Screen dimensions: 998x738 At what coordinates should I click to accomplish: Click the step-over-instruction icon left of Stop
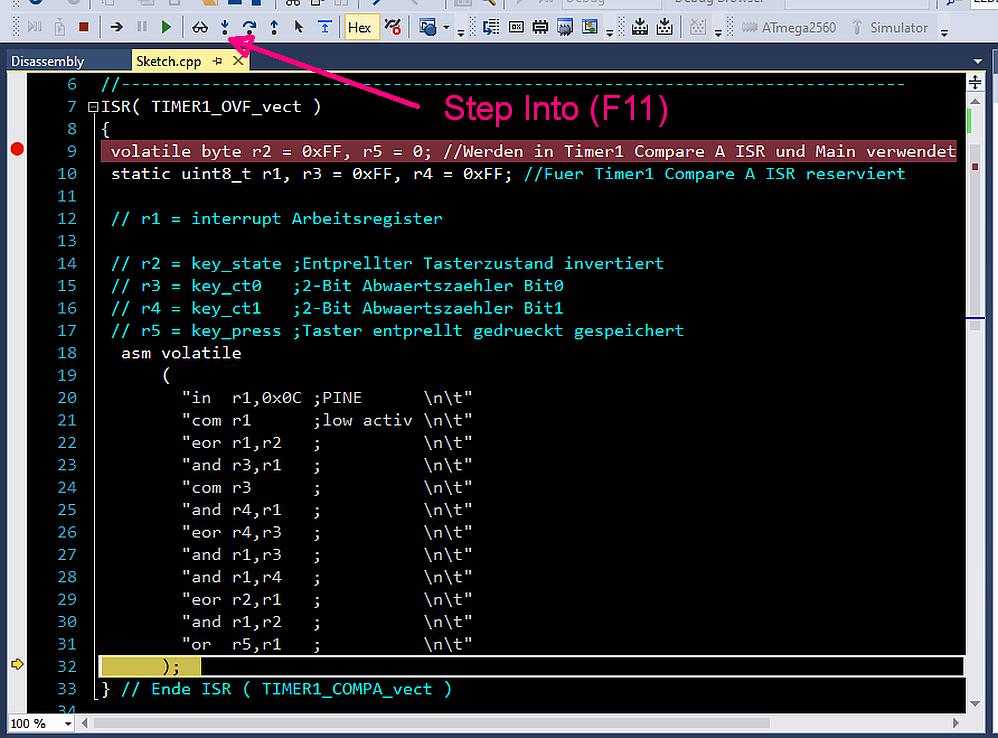tap(35, 27)
